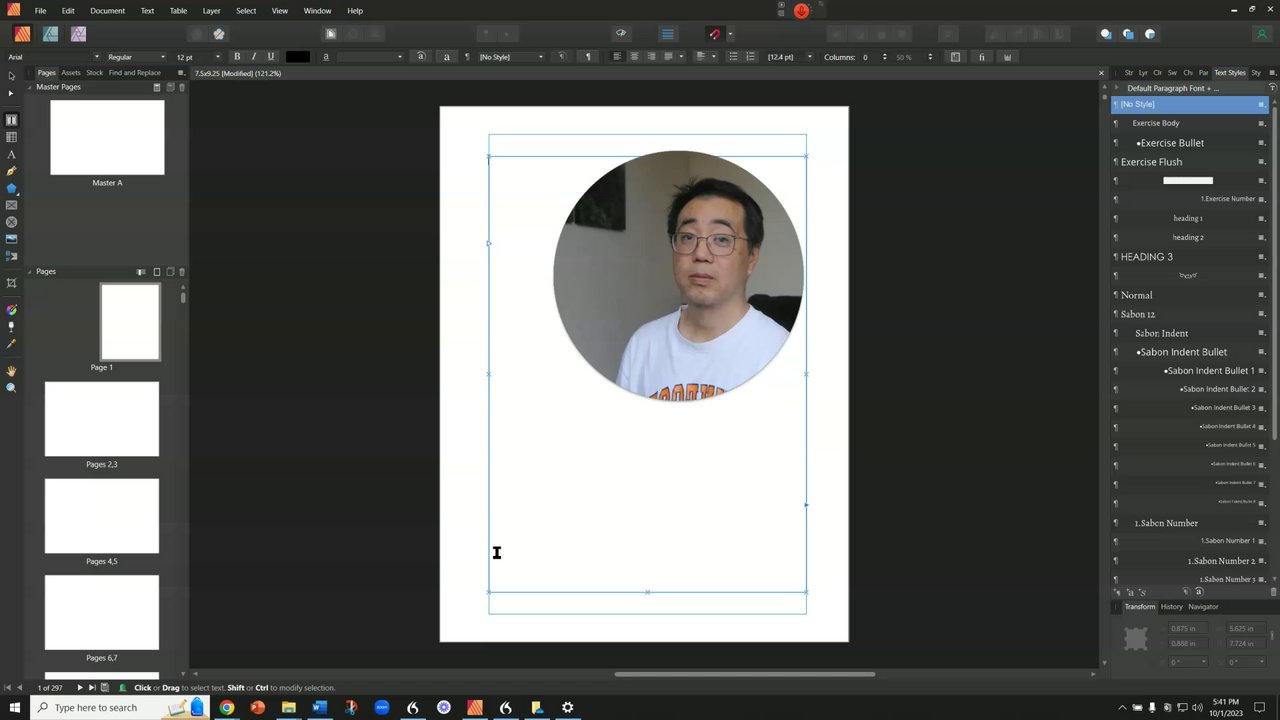The image size is (1280, 720).
Task: Select the Vector Crop tool
Action: pyautogui.click(x=11, y=283)
